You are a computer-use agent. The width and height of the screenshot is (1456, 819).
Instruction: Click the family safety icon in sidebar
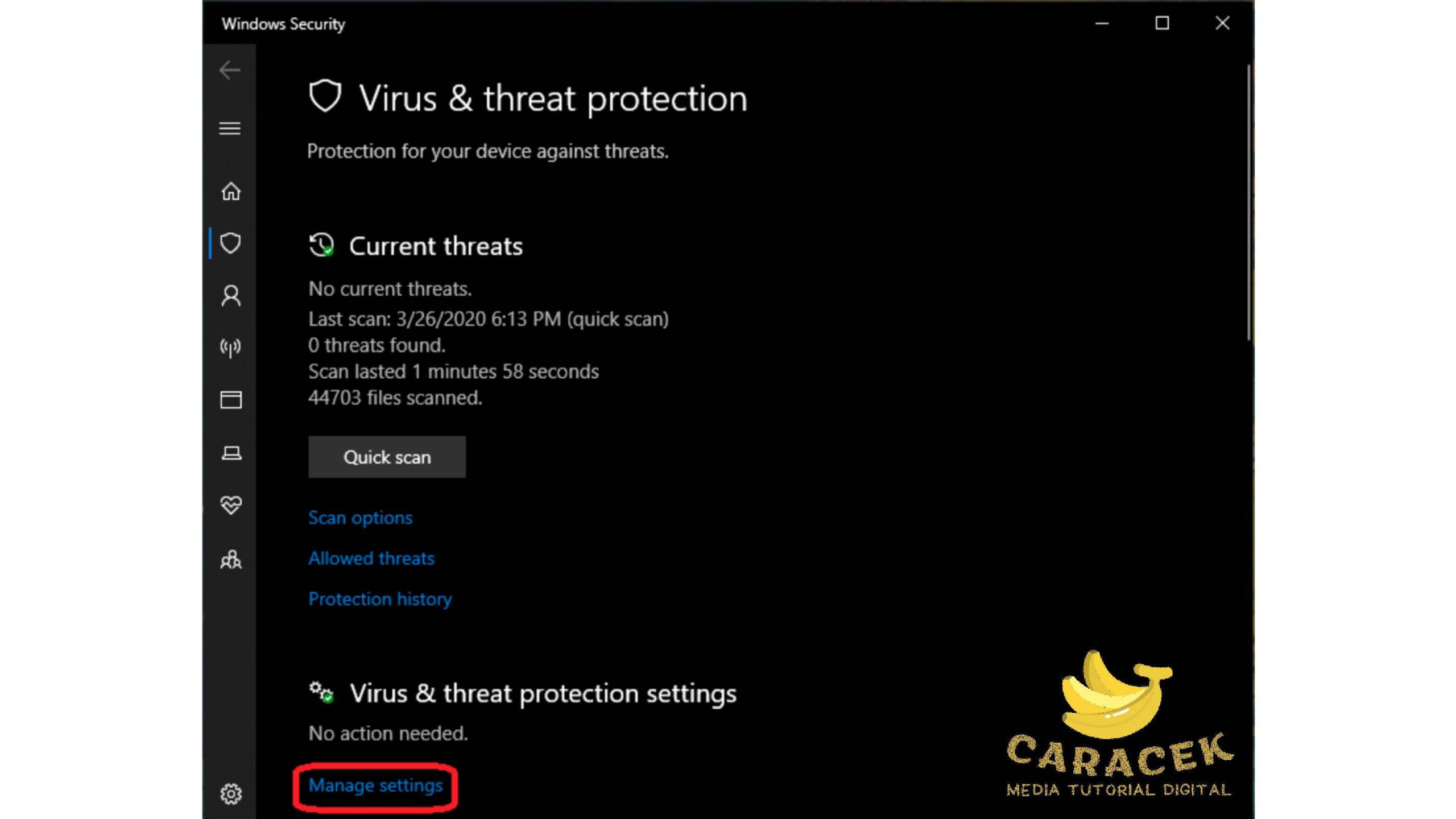pyautogui.click(x=231, y=559)
